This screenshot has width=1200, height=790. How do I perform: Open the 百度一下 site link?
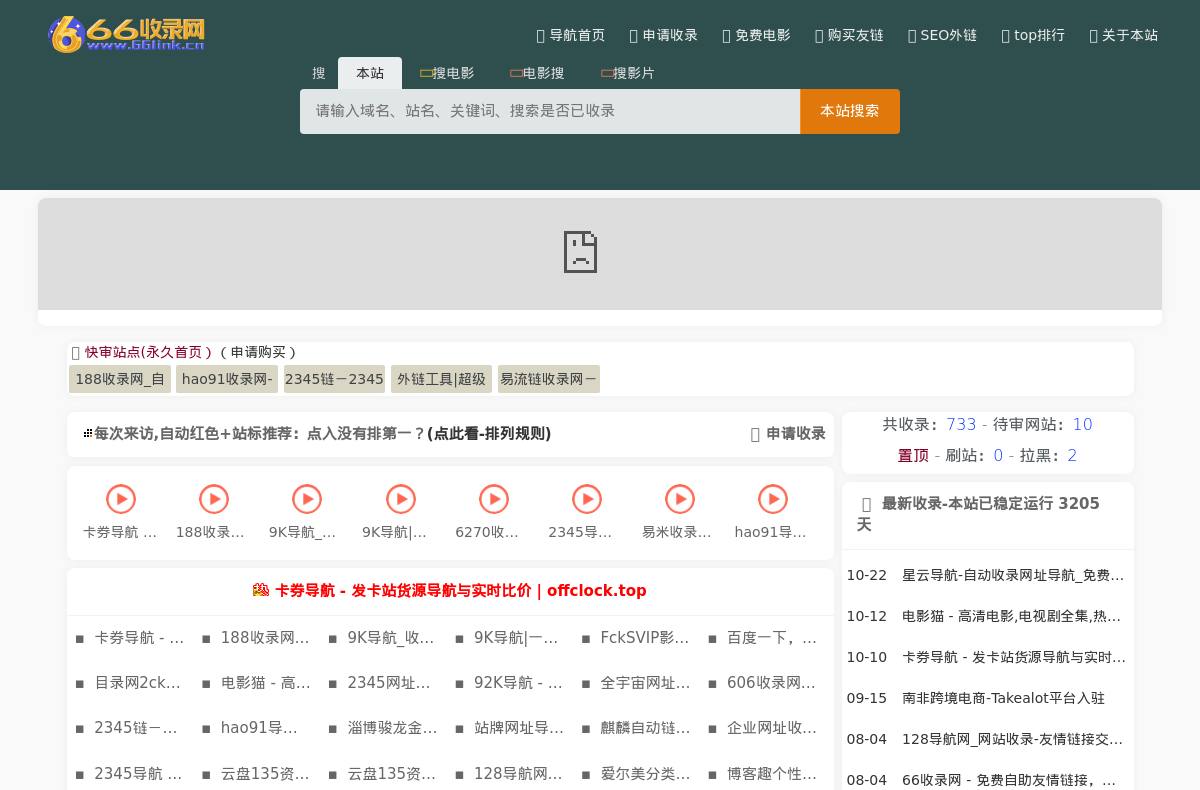coord(772,638)
